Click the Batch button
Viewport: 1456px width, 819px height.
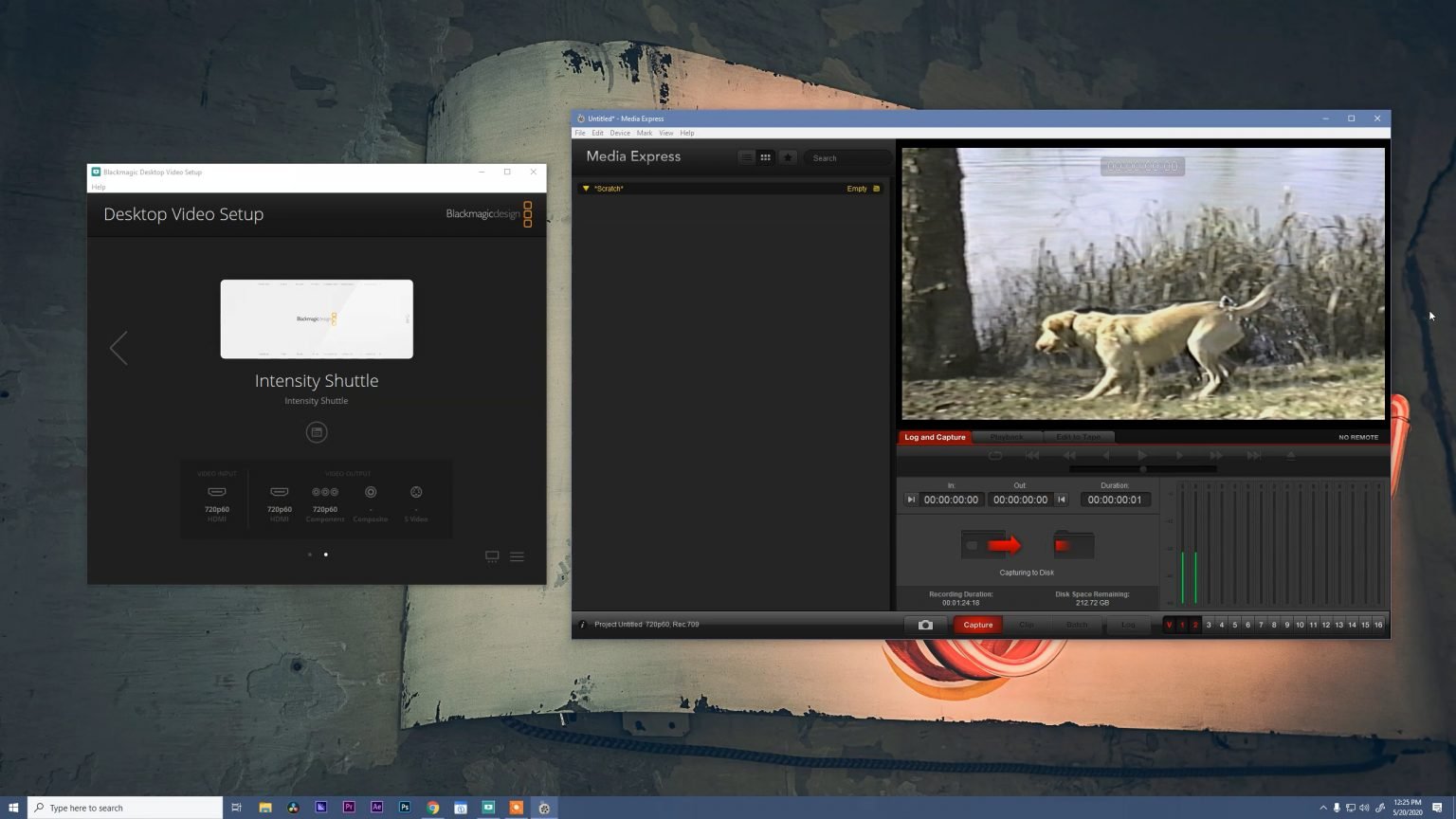pos(1077,625)
